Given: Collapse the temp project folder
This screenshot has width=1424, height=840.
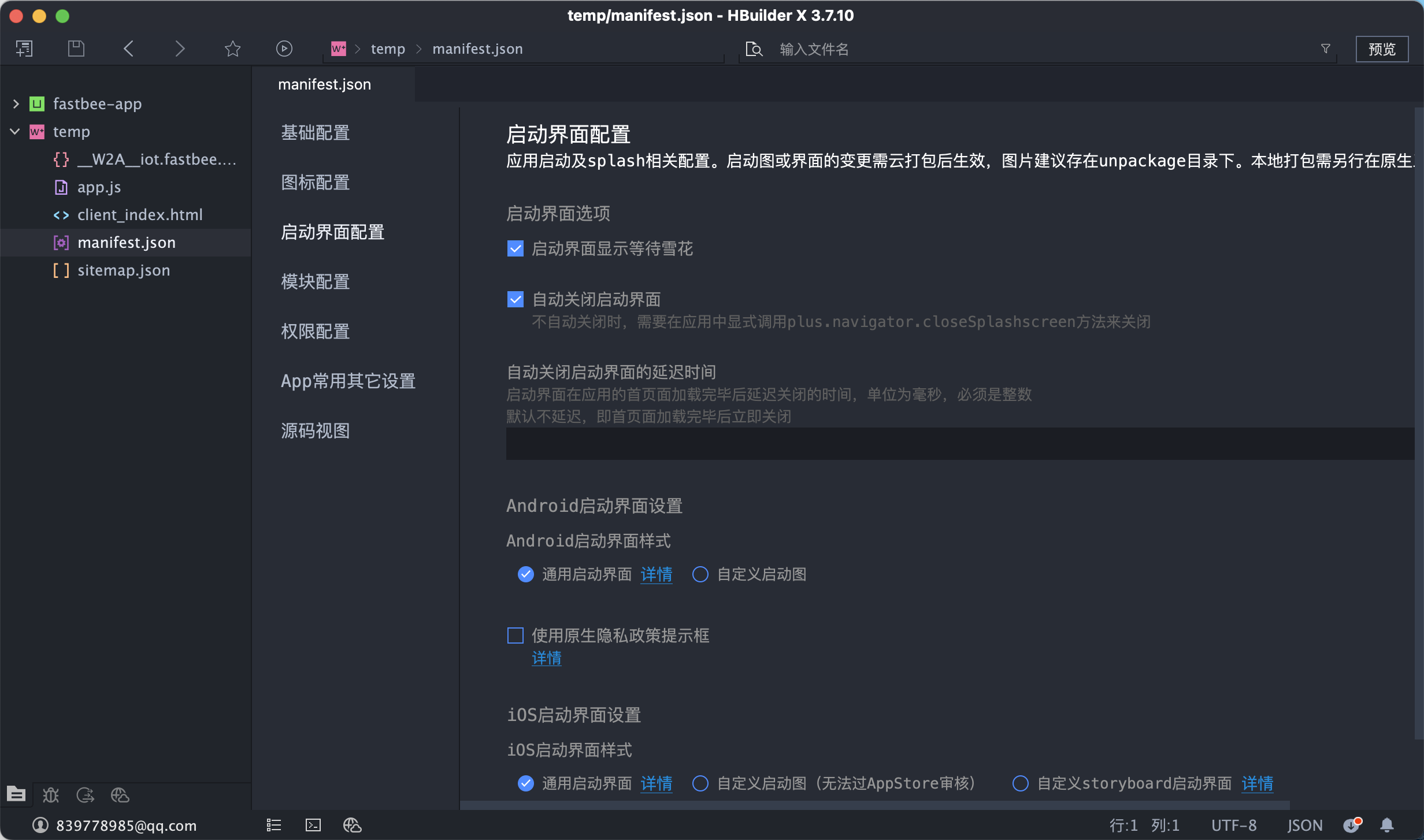Looking at the screenshot, I should point(16,132).
